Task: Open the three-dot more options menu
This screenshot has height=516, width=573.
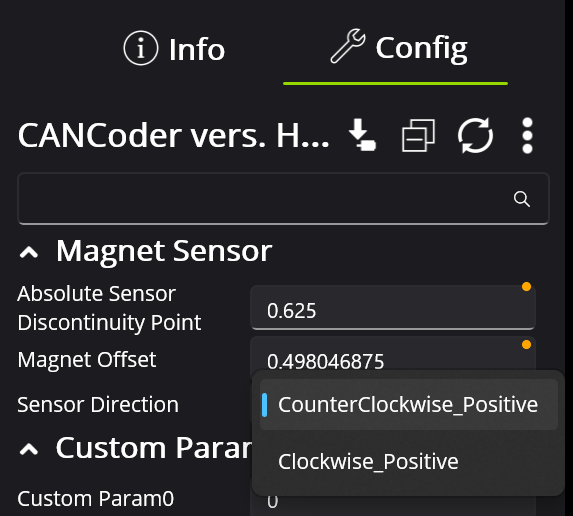Action: pyautogui.click(x=527, y=136)
